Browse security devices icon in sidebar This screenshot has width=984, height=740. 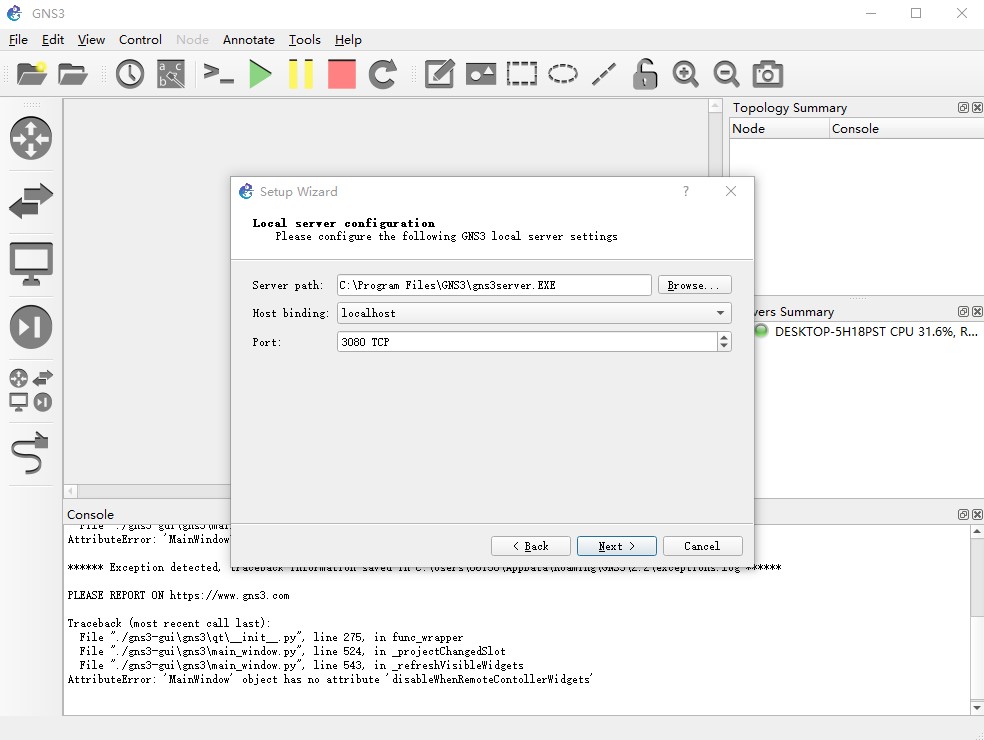31,326
